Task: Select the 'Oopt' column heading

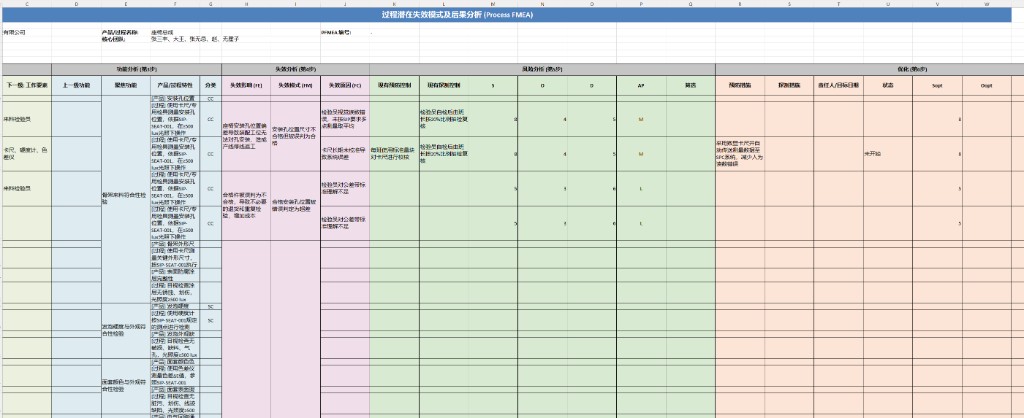Action: pyautogui.click(x=987, y=86)
